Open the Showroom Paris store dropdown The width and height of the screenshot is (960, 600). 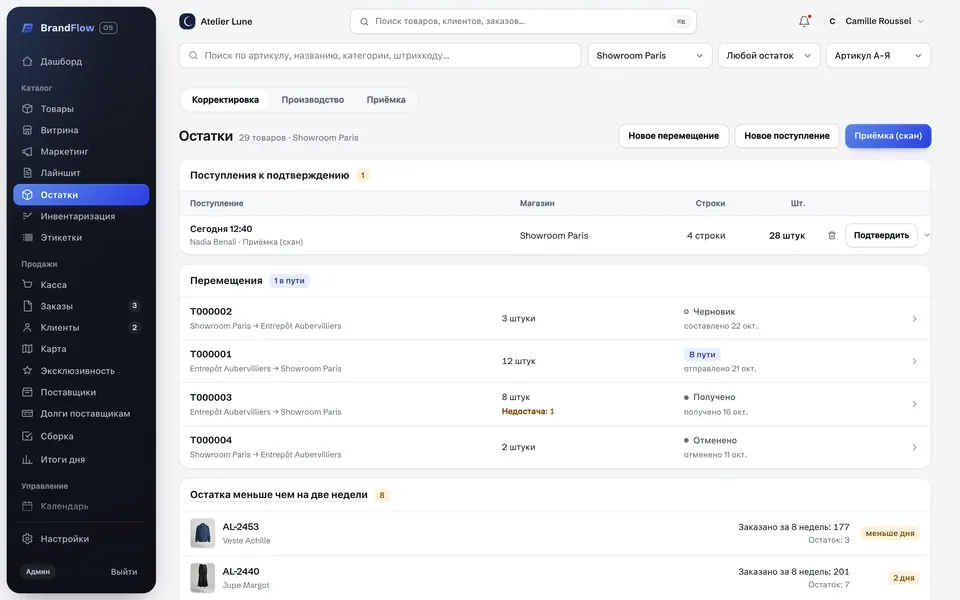(x=650, y=55)
